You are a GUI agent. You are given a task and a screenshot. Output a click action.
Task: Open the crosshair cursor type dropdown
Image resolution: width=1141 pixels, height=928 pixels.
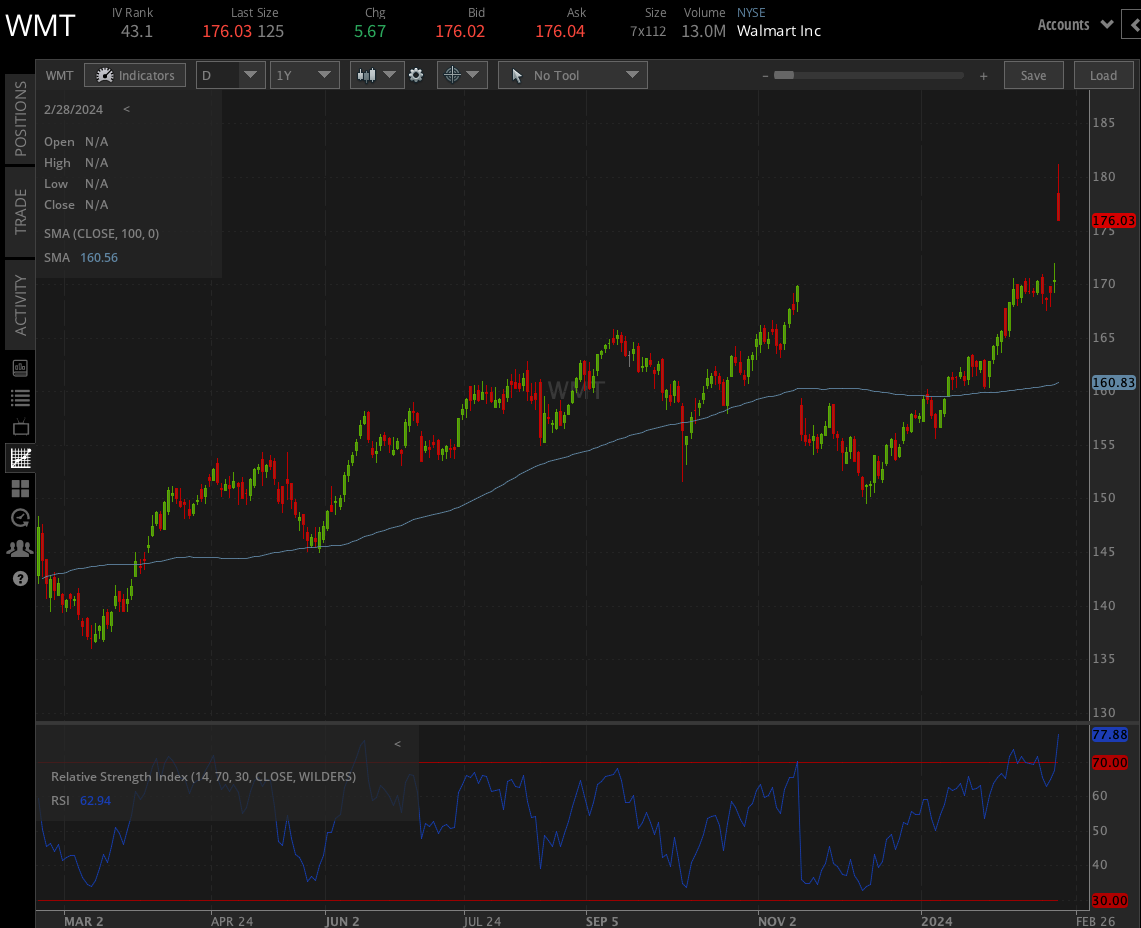click(461, 75)
